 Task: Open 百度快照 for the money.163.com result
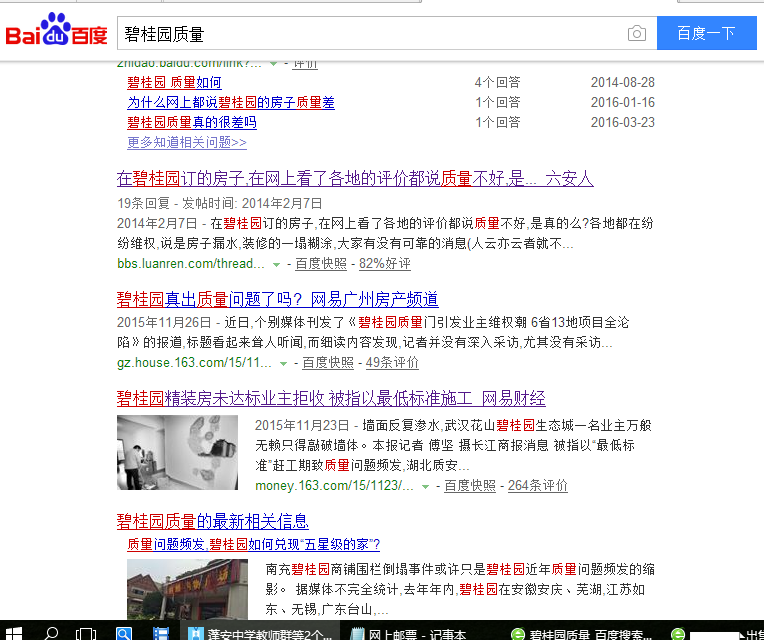tap(470, 486)
